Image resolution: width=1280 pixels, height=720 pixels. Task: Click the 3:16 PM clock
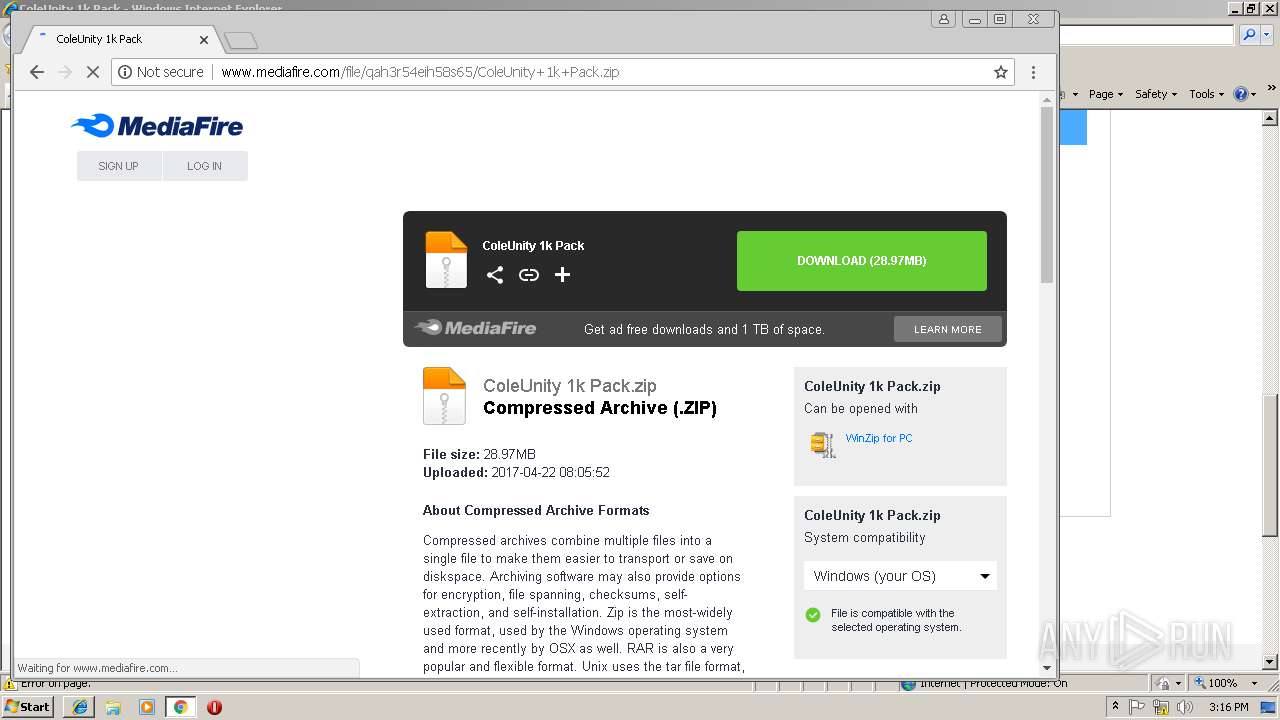coord(1228,707)
